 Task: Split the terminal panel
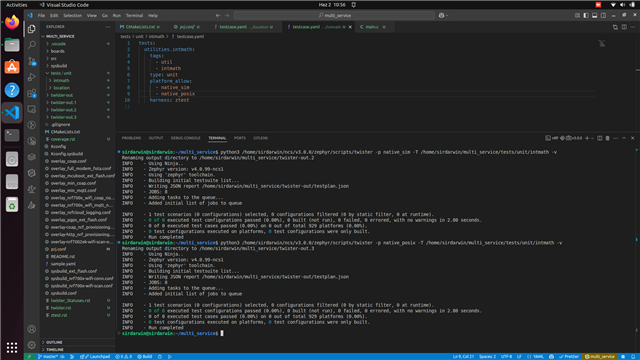[x=600, y=138]
